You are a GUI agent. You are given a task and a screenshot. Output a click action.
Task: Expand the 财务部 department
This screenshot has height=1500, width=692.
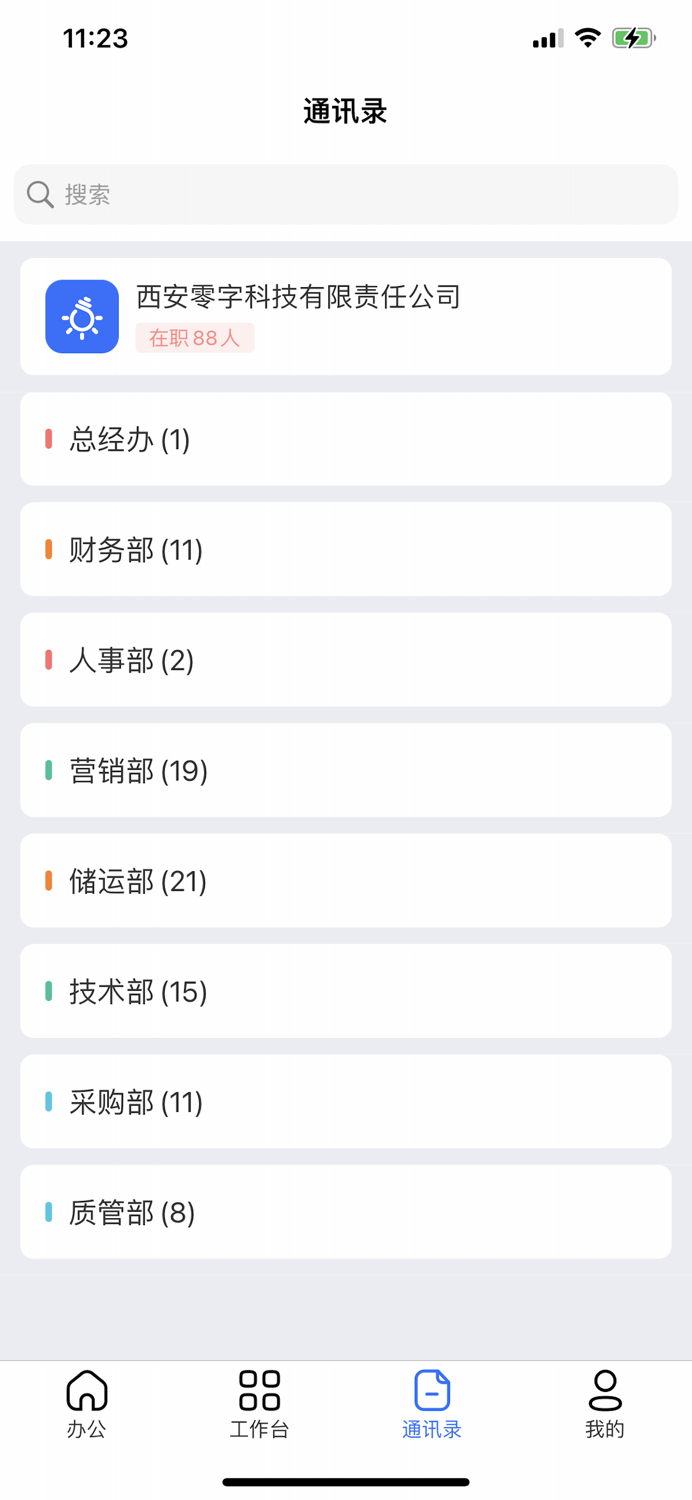[x=345, y=548]
